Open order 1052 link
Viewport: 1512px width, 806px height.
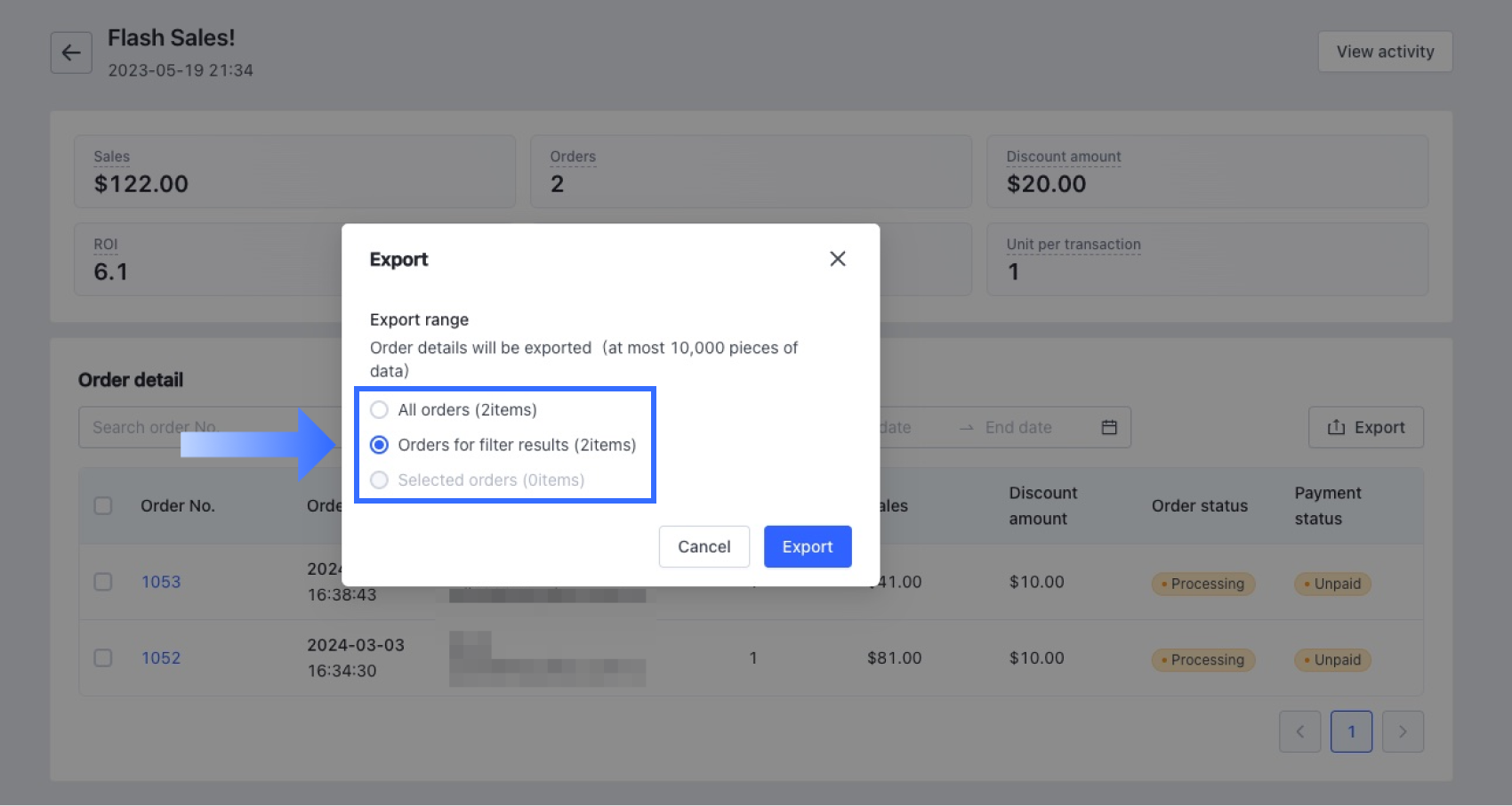click(161, 658)
